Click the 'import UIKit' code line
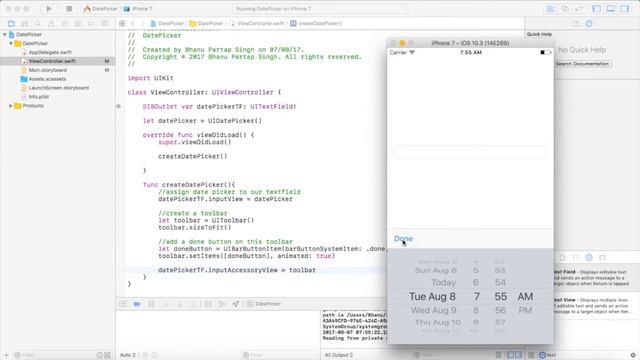Viewport: 640px width, 360px height. click(x=151, y=78)
